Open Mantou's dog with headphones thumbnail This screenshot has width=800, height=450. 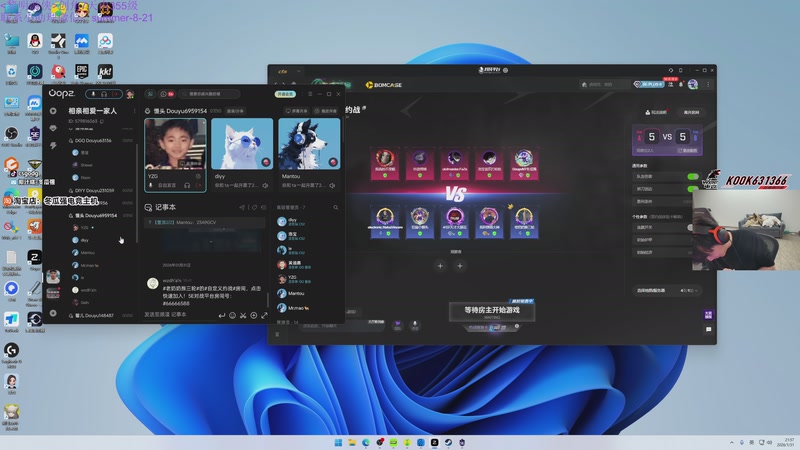(x=309, y=144)
